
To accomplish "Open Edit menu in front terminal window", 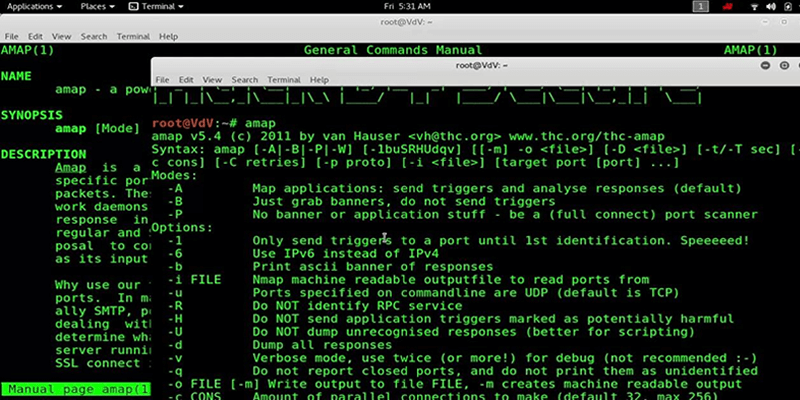I will click(x=186, y=80).
